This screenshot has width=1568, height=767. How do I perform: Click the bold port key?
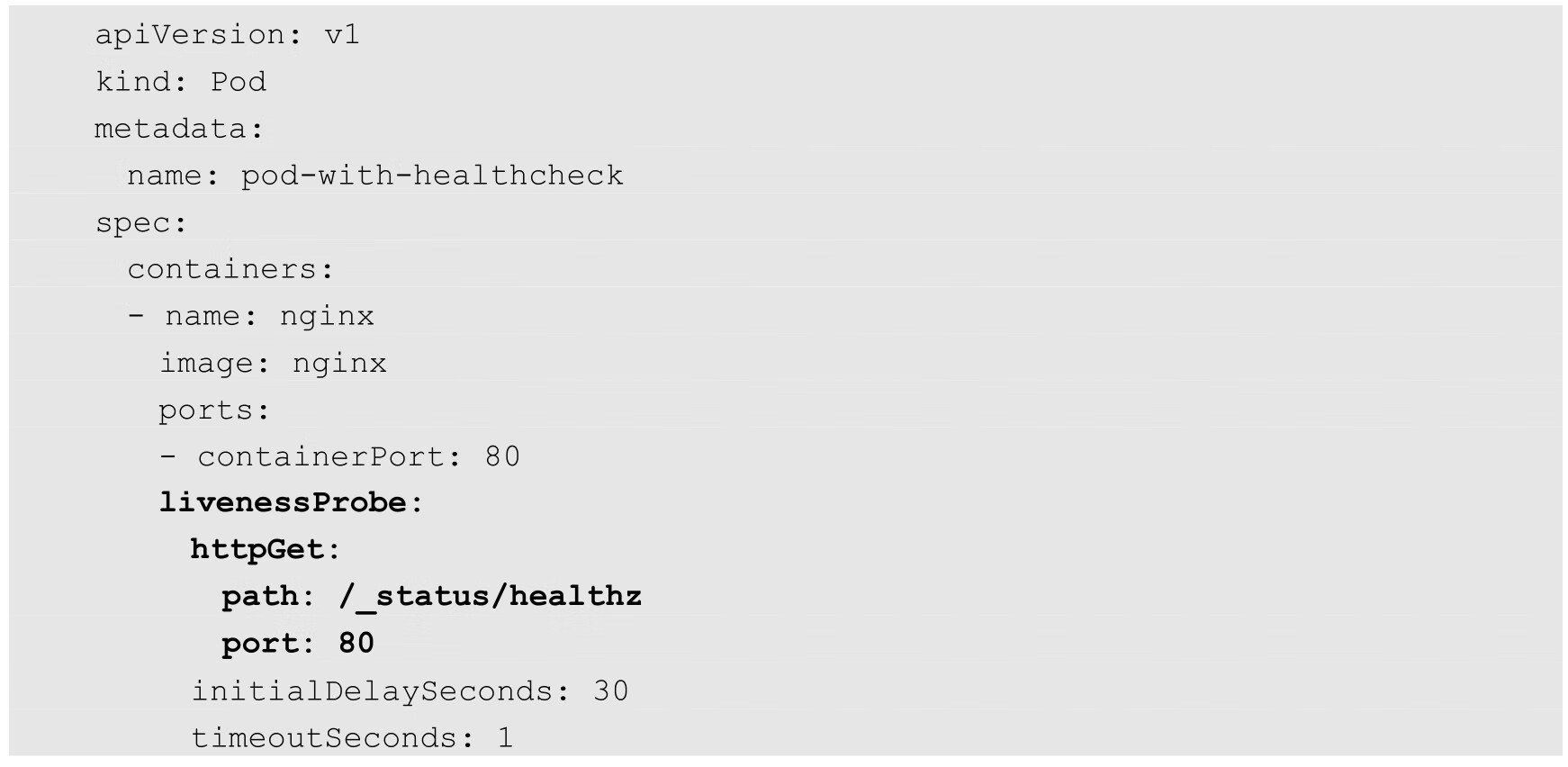pyautogui.click(x=260, y=643)
